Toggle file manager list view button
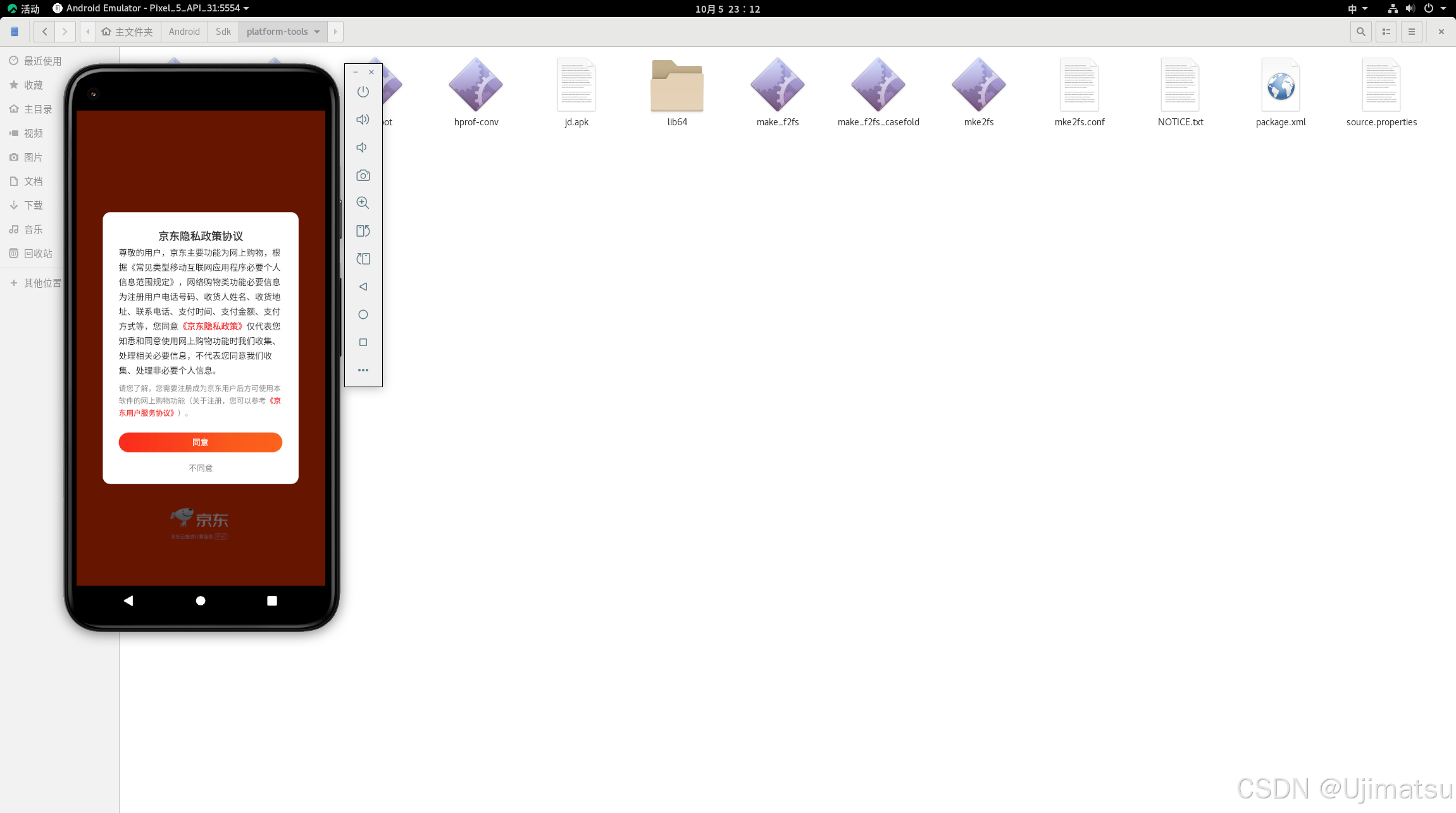The height and width of the screenshot is (813, 1456). tap(1386, 32)
